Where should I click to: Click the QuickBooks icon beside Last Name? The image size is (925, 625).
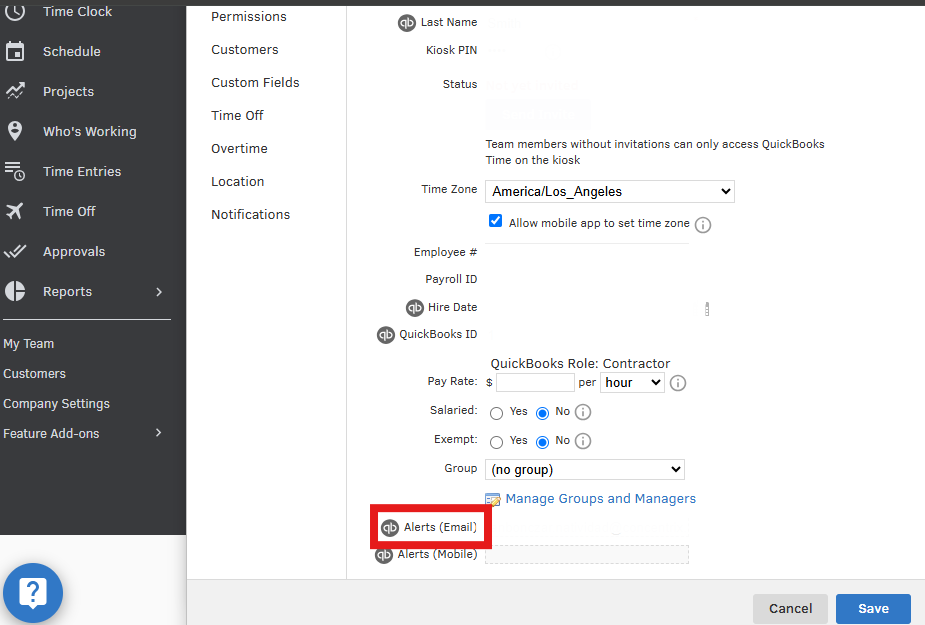pyautogui.click(x=407, y=23)
